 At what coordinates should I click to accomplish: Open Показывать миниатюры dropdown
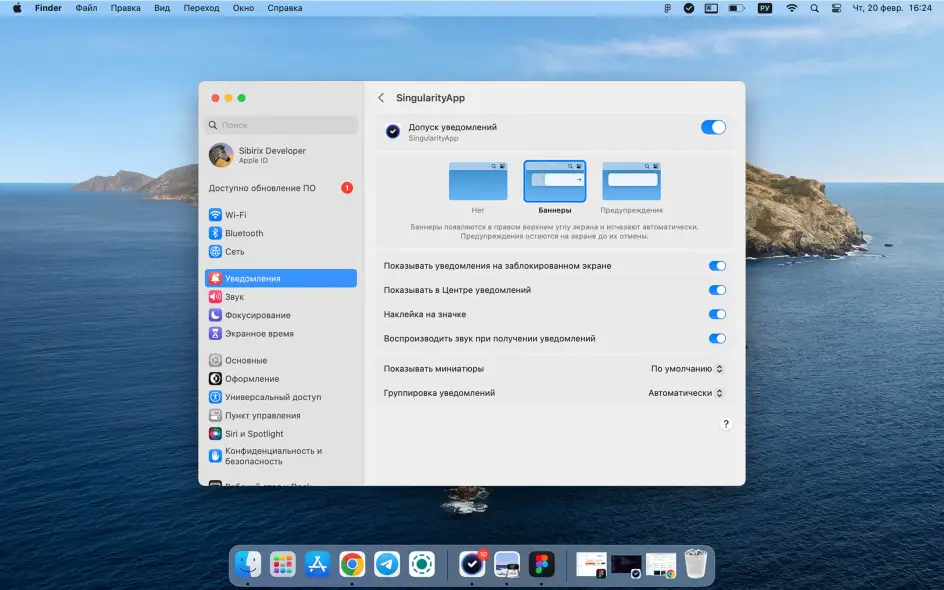click(686, 369)
